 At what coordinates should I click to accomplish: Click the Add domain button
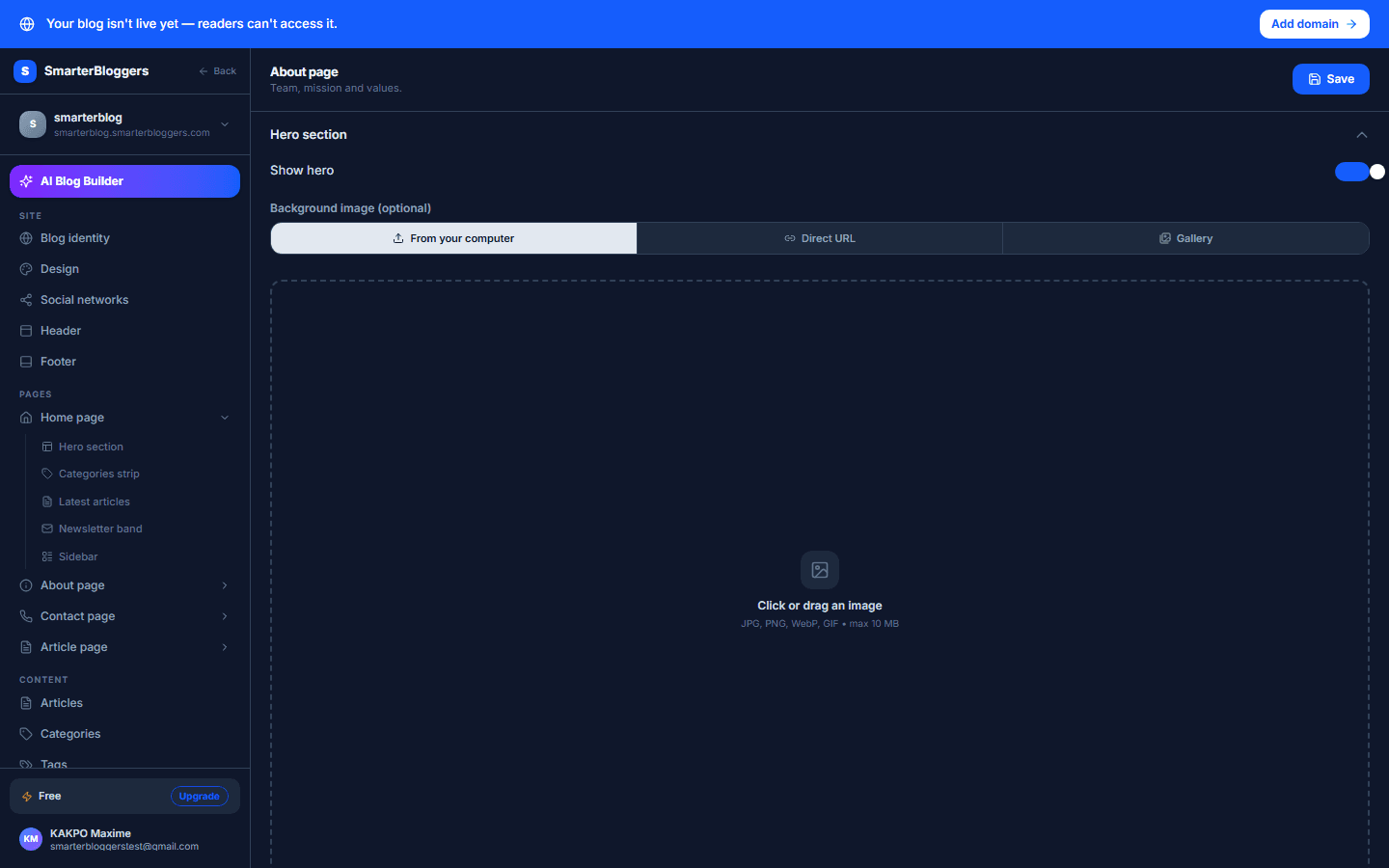(1315, 24)
